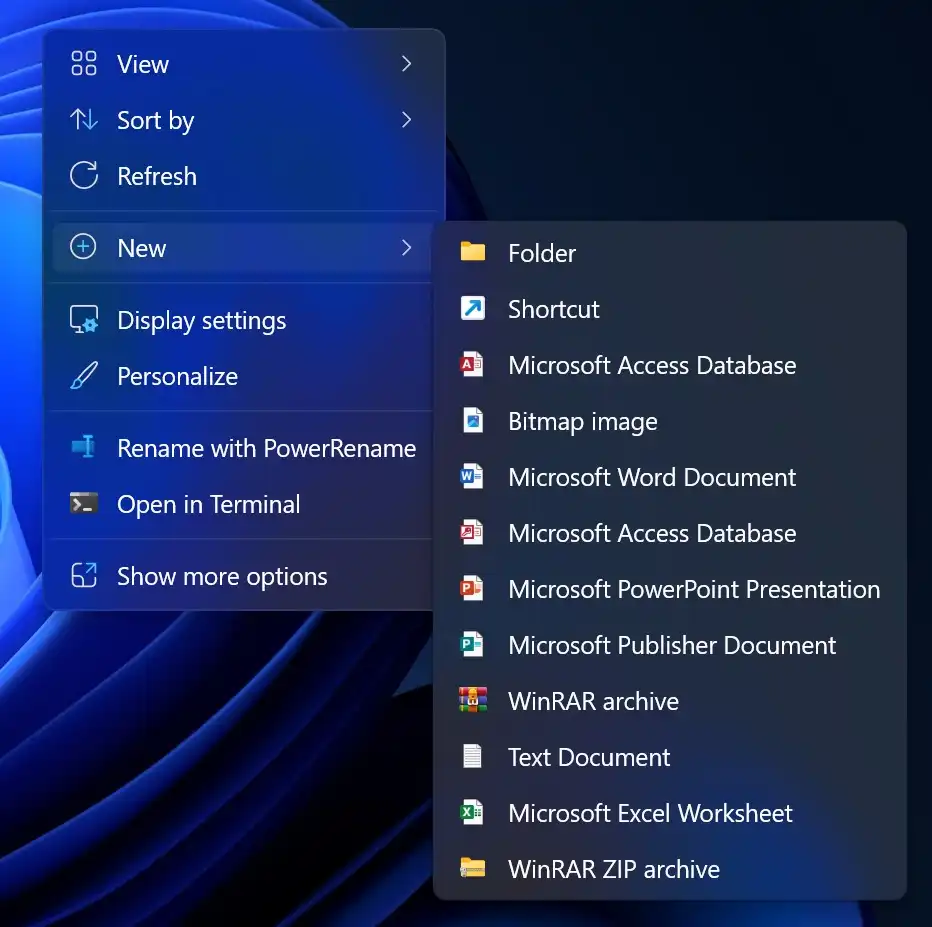The width and height of the screenshot is (932, 927).
Task: Click the Display settings monitor icon
Action: [x=84, y=320]
